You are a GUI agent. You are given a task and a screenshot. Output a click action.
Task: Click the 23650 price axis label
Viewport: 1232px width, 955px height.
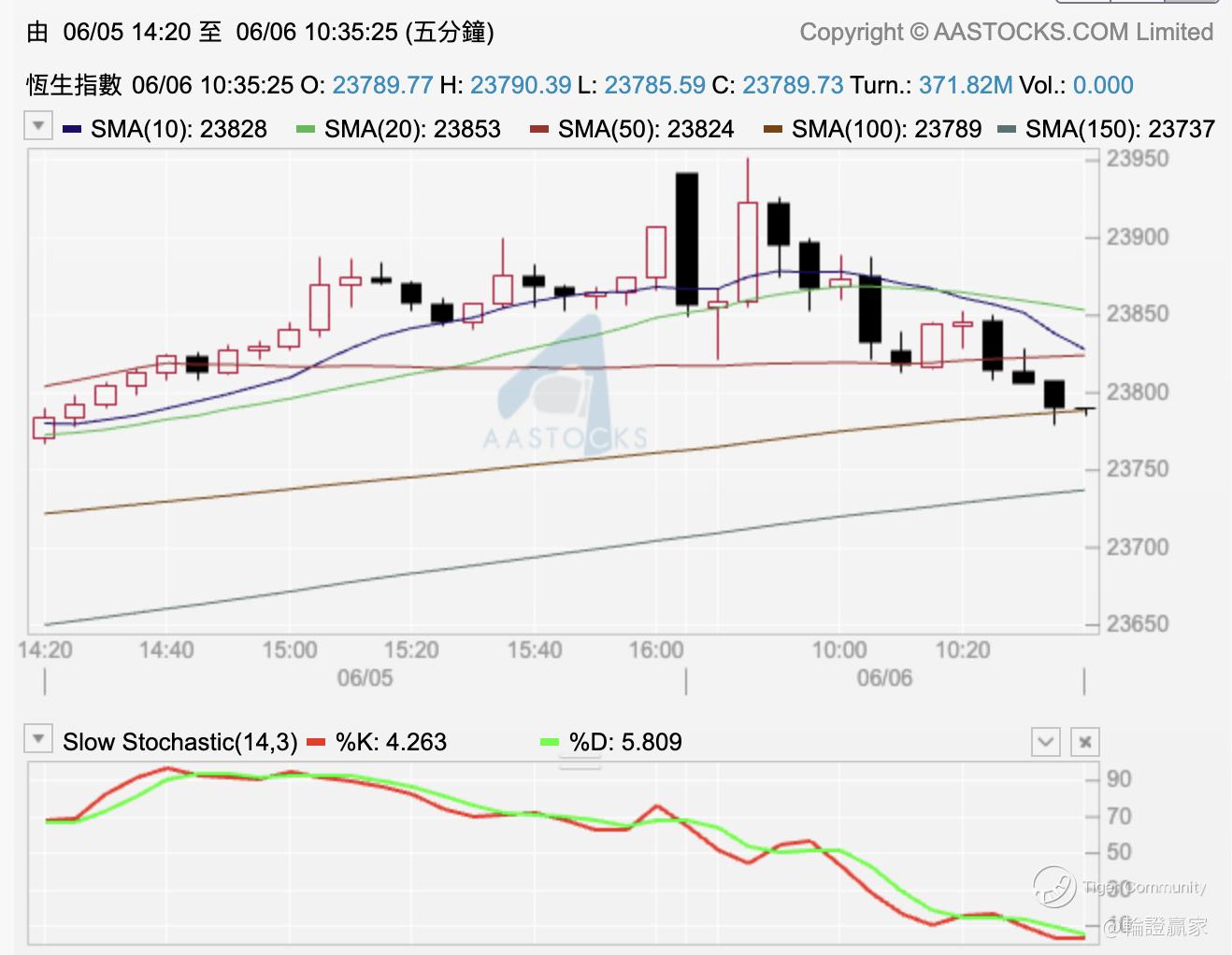(1137, 624)
